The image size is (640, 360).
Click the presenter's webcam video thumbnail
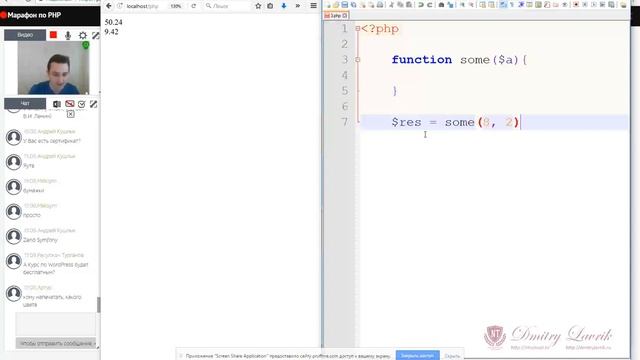[x=53, y=68]
